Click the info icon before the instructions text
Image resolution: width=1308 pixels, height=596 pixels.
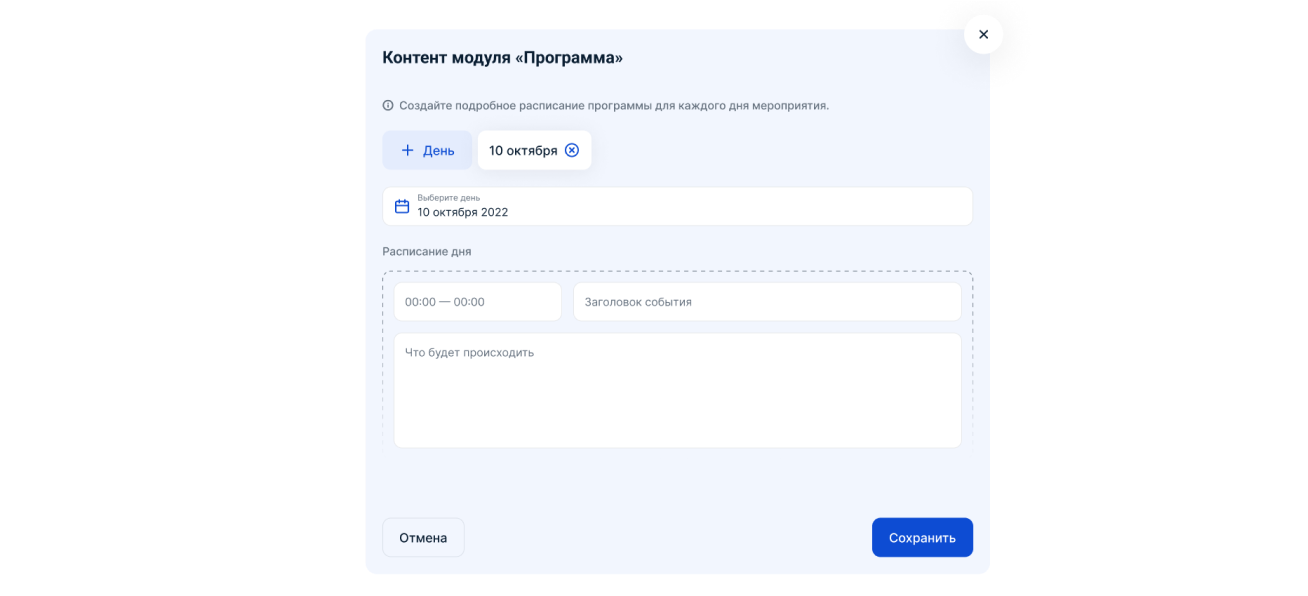click(389, 103)
